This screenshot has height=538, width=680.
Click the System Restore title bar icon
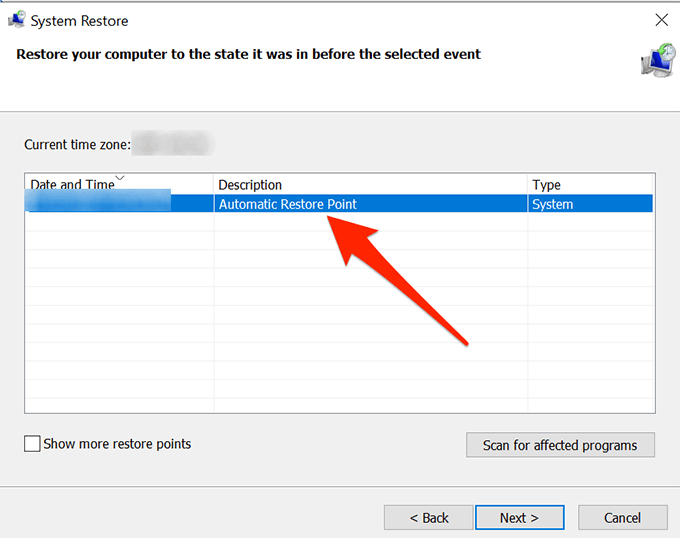[x=15, y=20]
